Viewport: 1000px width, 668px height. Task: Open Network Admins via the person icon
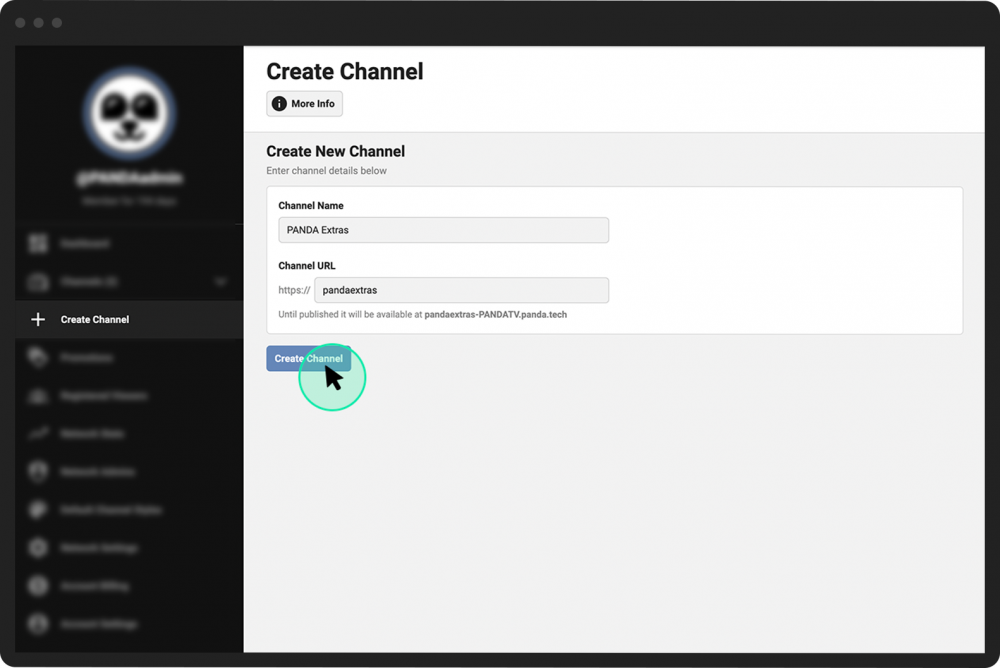click(x=37, y=471)
